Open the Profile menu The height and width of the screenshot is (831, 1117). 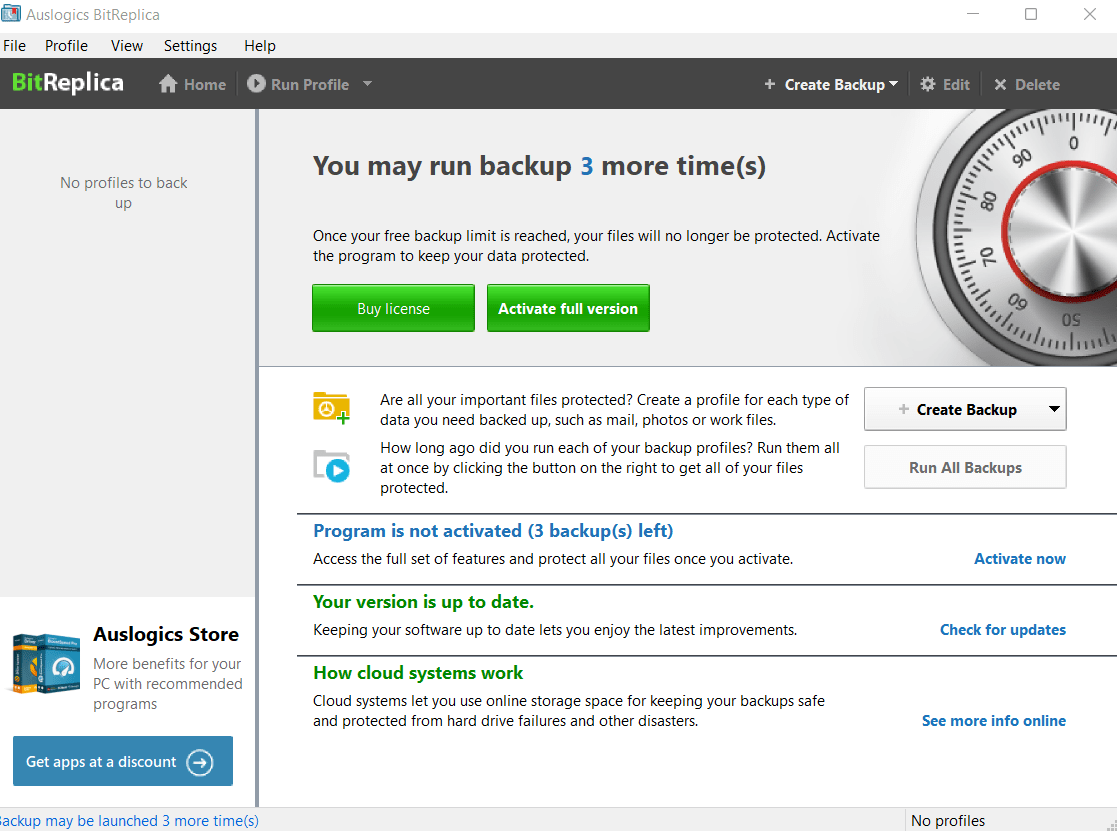point(66,46)
